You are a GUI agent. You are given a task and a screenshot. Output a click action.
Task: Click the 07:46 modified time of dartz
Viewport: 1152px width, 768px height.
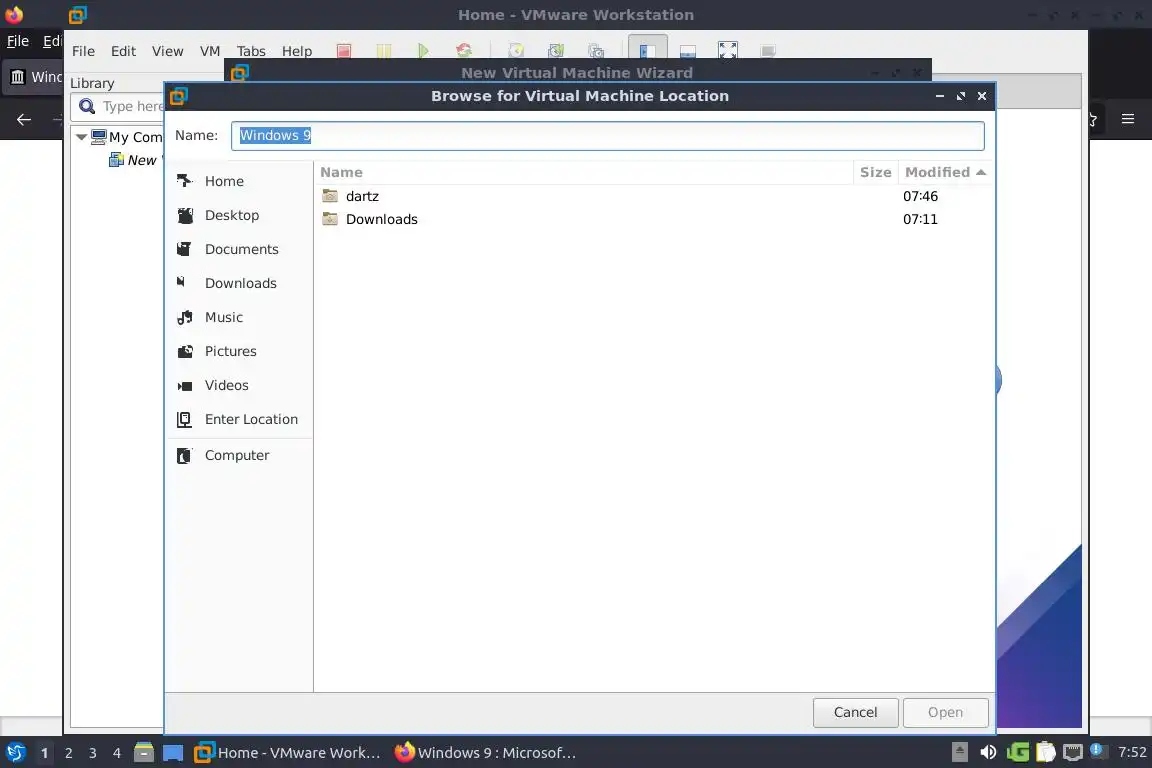click(920, 196)
